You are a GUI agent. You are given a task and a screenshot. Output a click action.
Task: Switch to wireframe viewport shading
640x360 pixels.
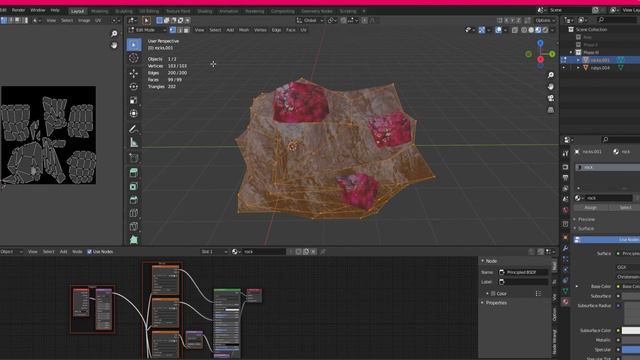click(x=524, y=30)
